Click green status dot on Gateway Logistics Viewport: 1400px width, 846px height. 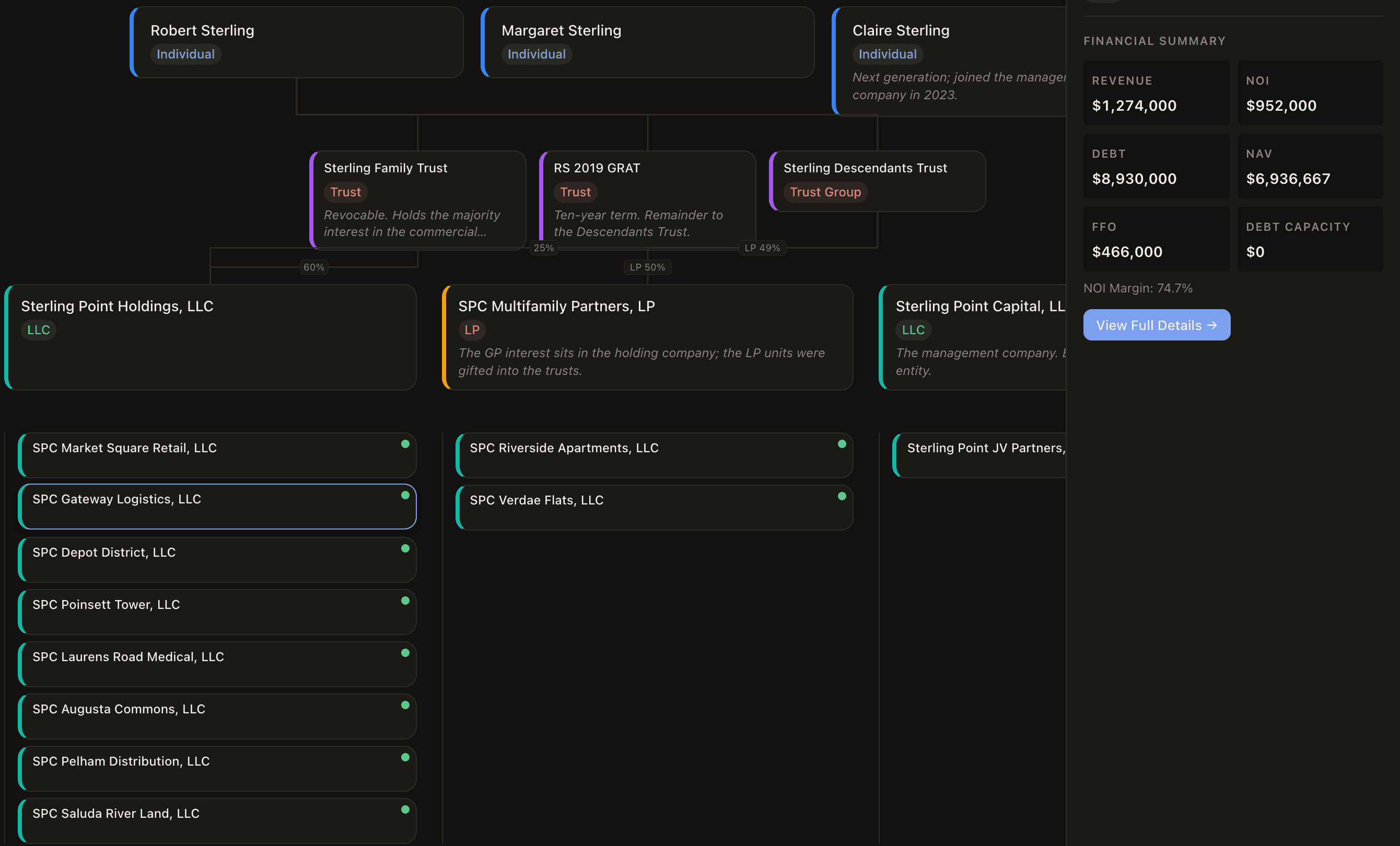coord(405,495)
